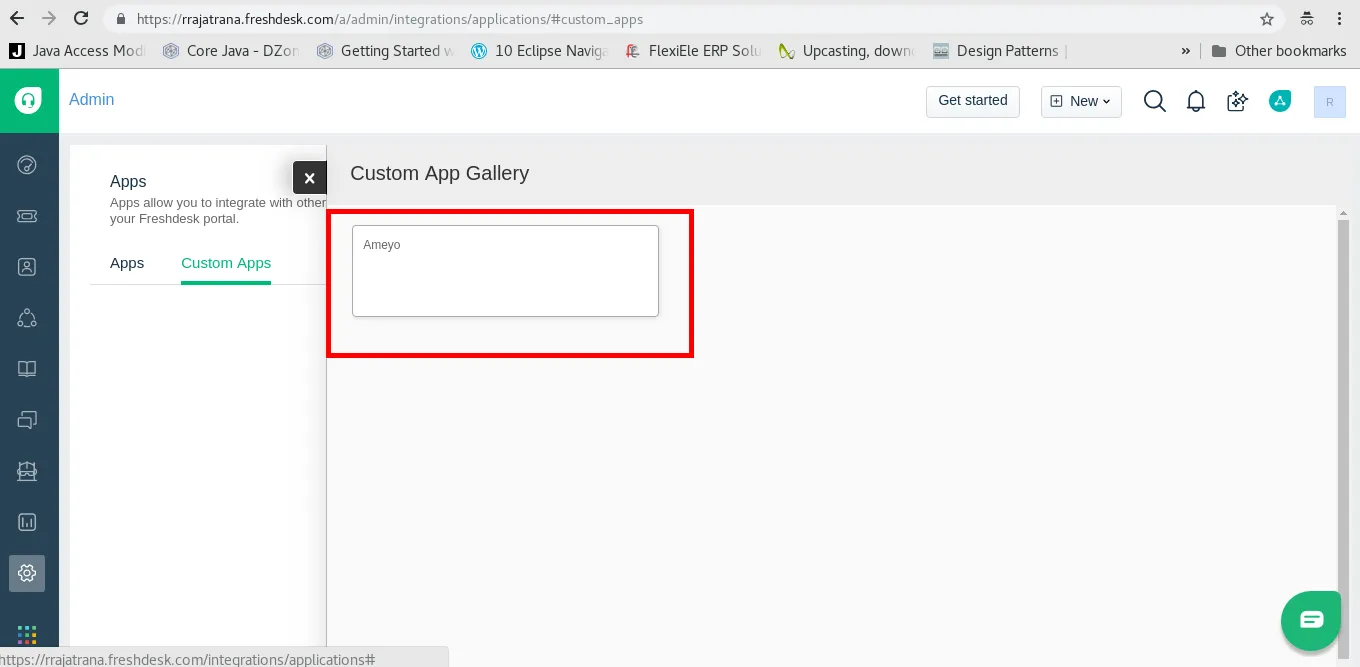This screenshot has height=667, width=1360.
Task: Open the Core Java - DZone bookmark
Action: tap(233, 51)
